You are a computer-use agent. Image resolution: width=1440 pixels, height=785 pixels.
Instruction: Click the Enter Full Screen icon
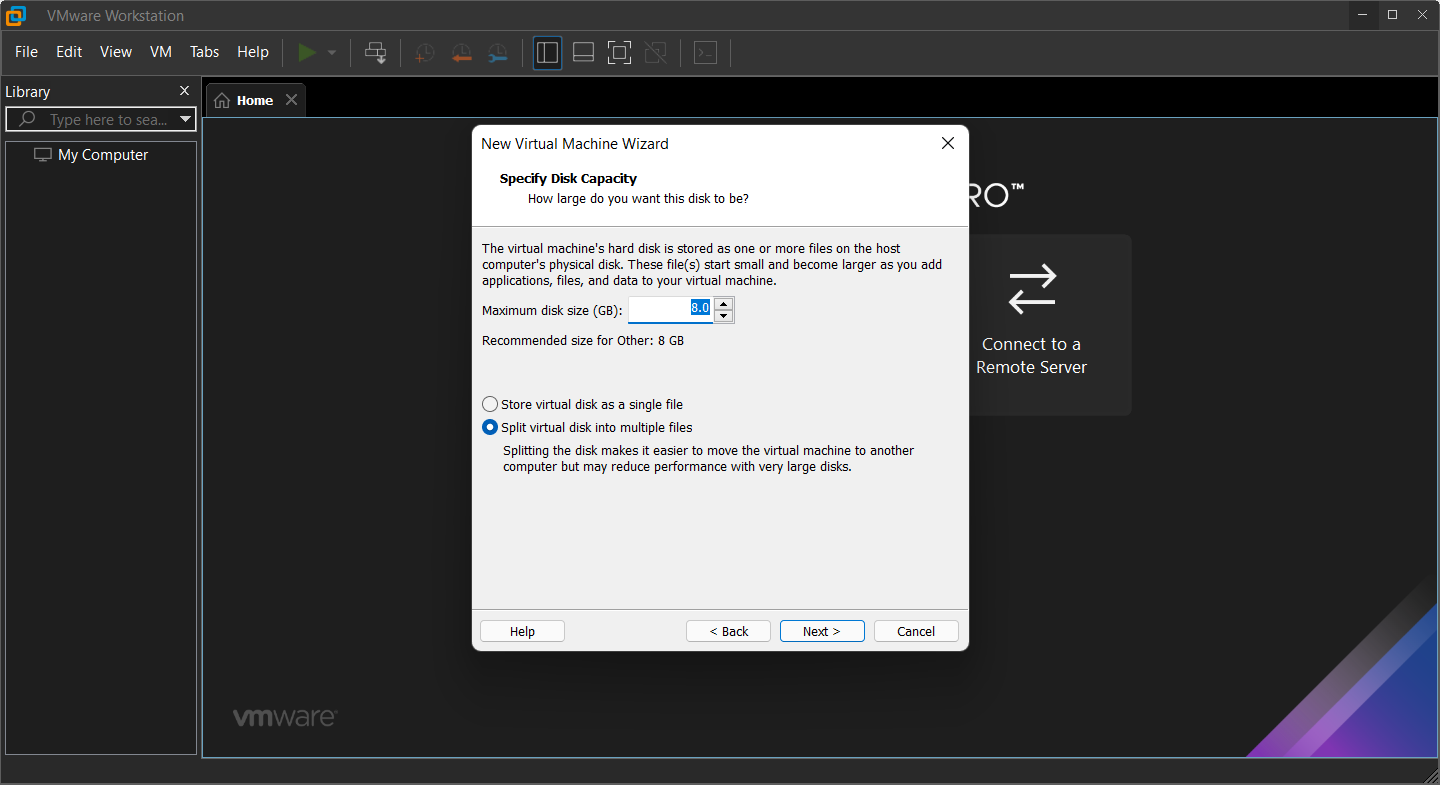coord(619,52)
